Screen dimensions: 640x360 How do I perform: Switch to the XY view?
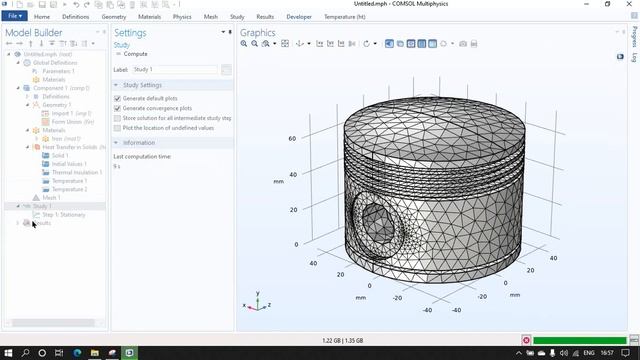[x=320, y=44]
